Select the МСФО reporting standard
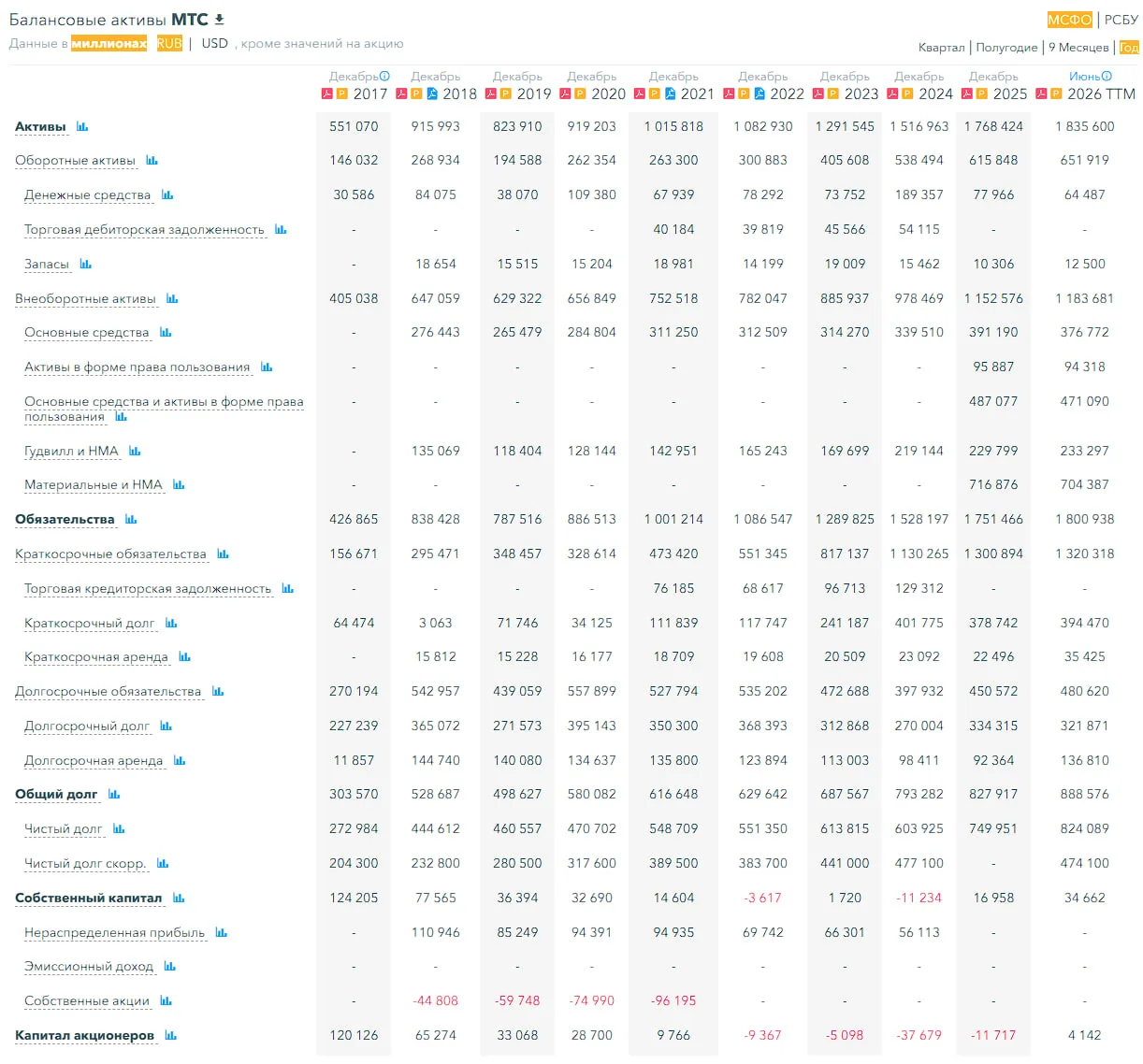 [1070, 20]
